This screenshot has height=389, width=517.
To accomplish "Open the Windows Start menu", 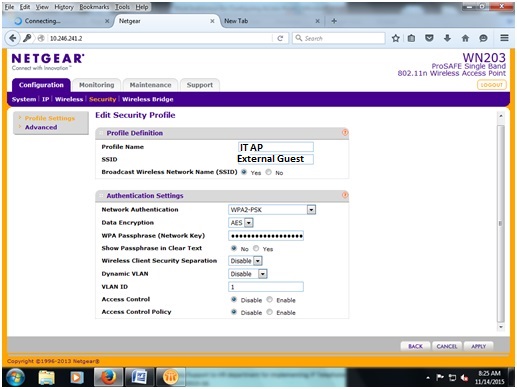I will [x=16, y=378].
